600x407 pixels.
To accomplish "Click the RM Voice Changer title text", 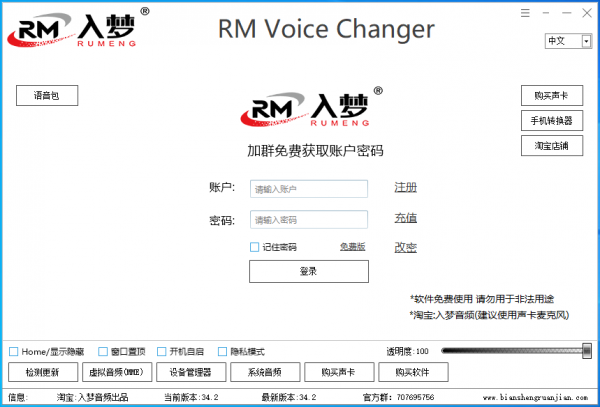I will [x=326, y=29].
